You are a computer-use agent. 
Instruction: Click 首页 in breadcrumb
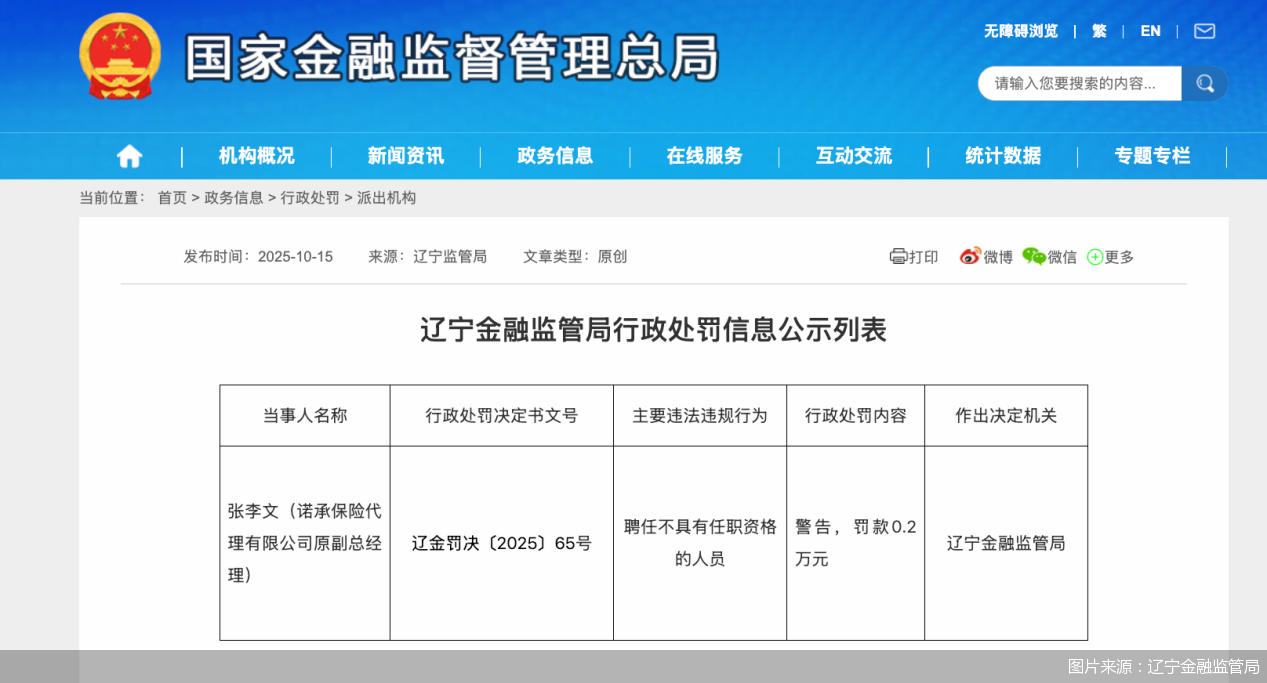[x=172, y=198]
